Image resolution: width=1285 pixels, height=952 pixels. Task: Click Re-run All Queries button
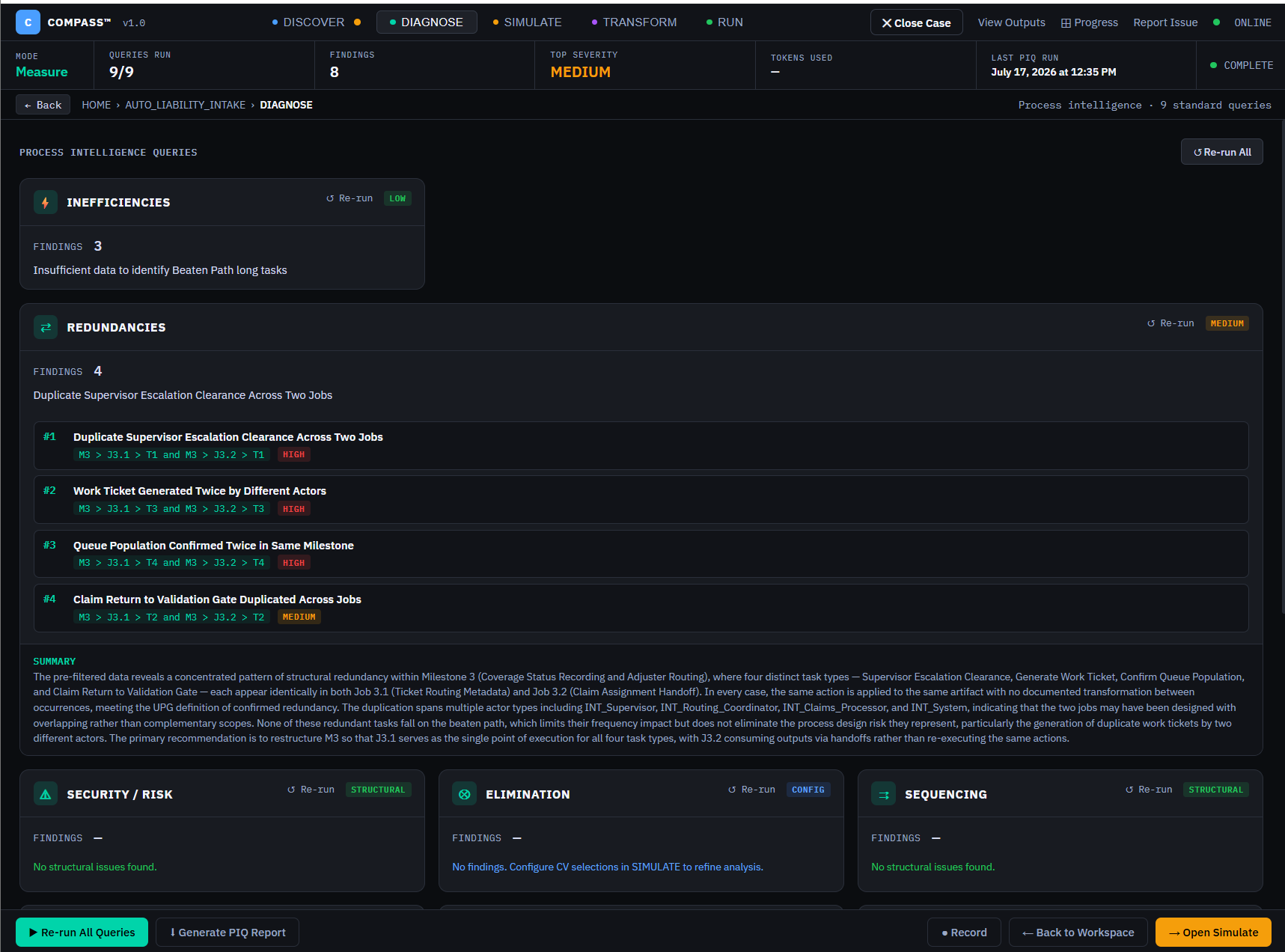(x=82, y=932)
